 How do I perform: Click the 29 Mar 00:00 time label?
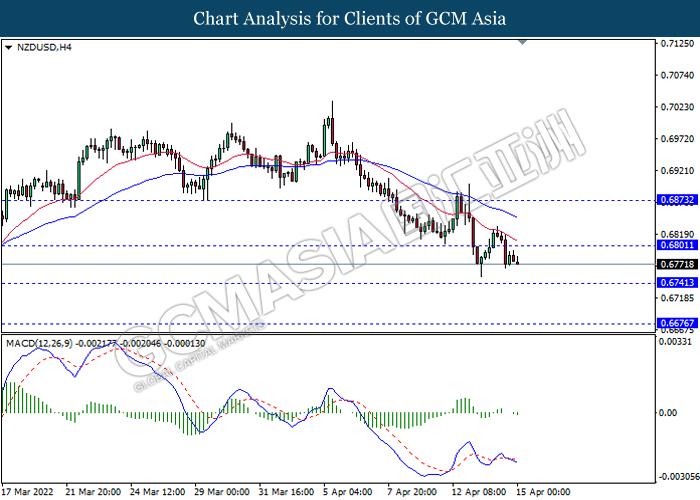coord(222,492)
